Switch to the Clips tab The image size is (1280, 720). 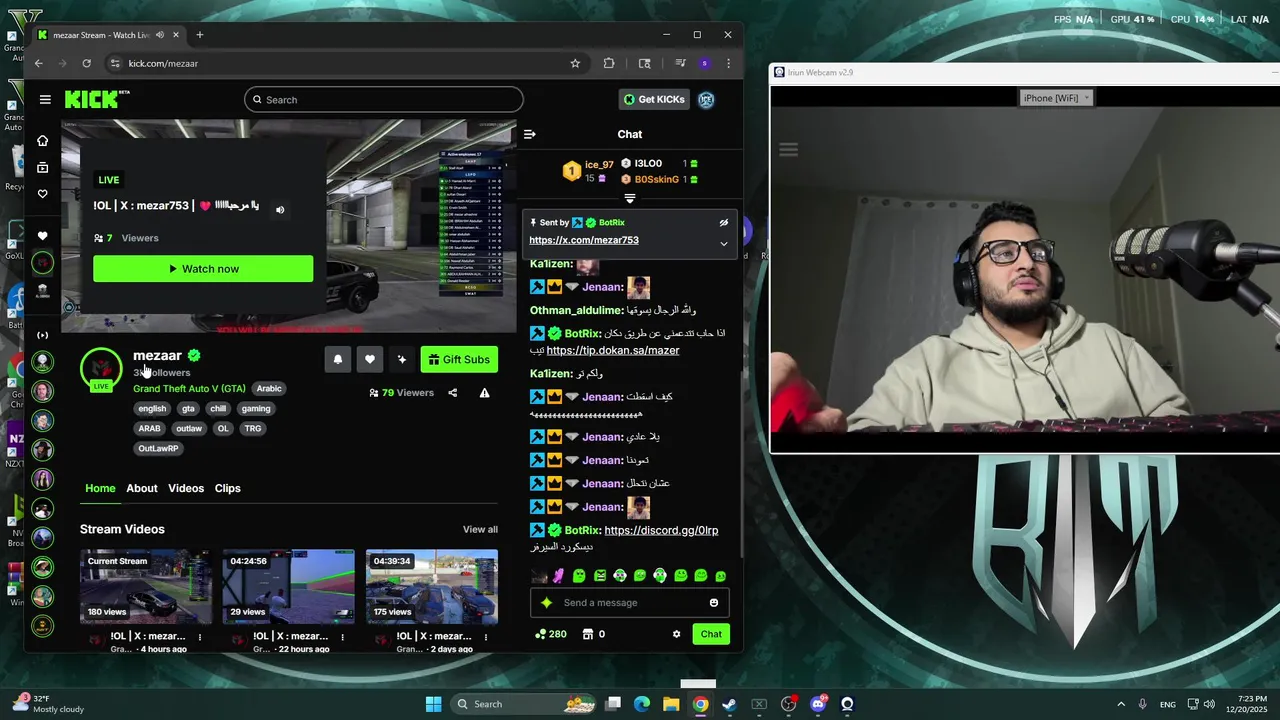tap(228, 488)
